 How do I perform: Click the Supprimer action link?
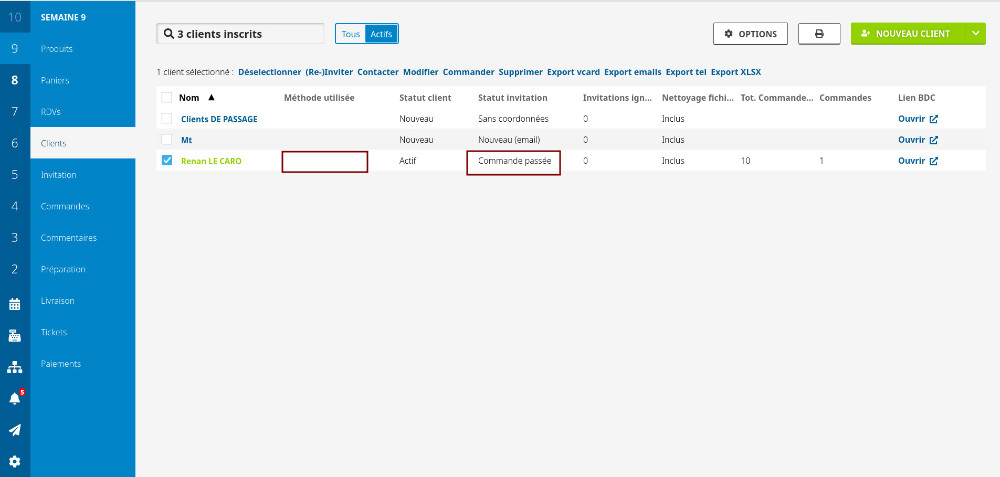click(x=520, y=72)
